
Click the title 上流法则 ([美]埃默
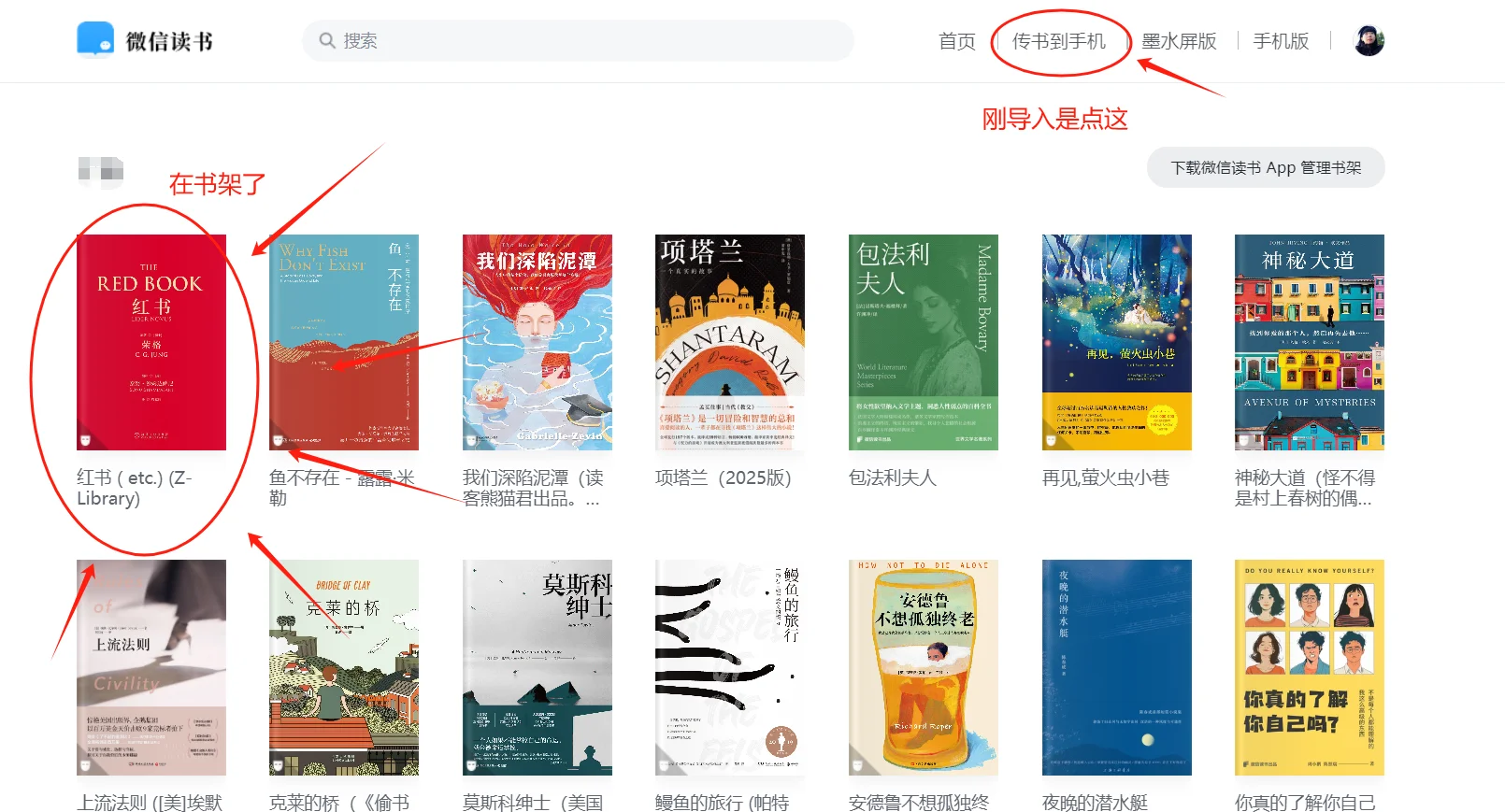[150, 803]
